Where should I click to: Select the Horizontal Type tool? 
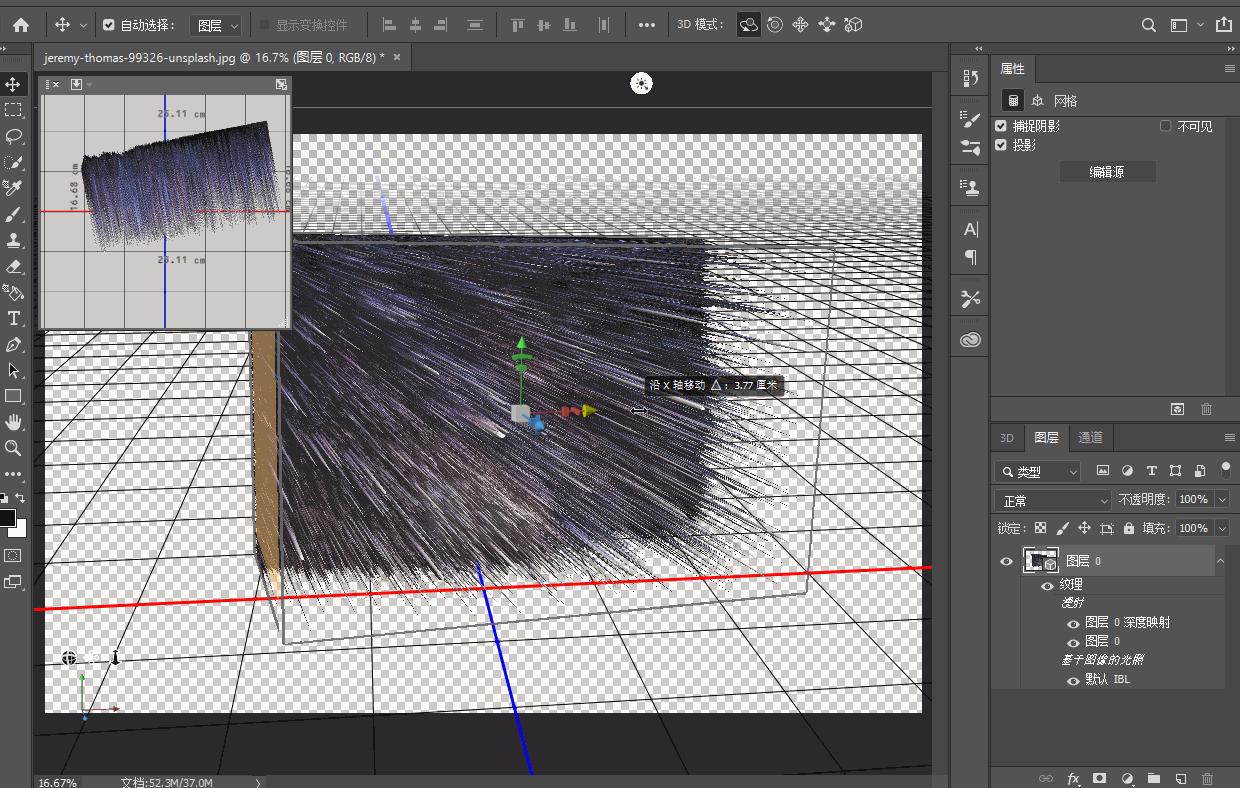point(14,319)
